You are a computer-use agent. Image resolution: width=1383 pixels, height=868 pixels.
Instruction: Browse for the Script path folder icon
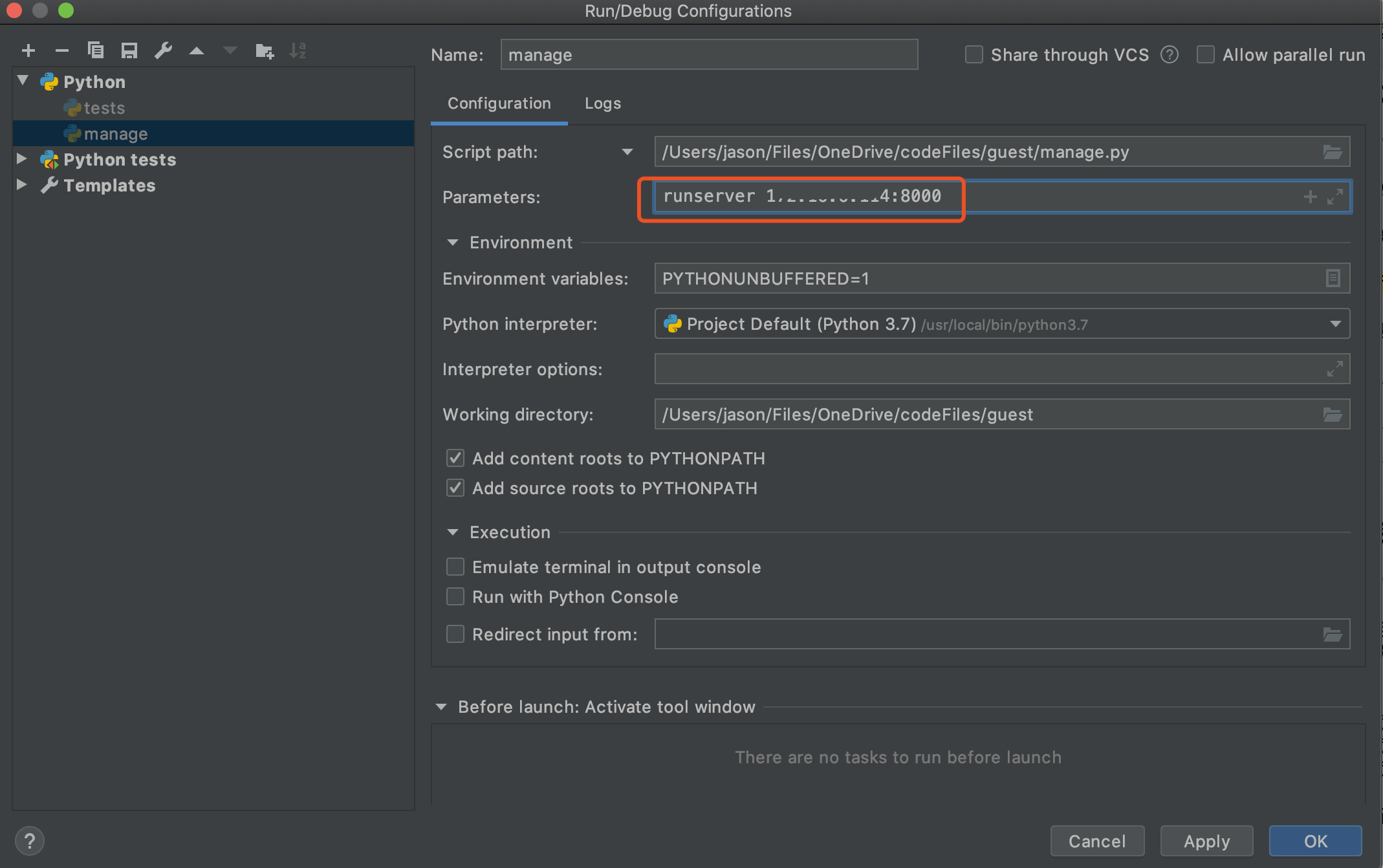click(1332, 152)
